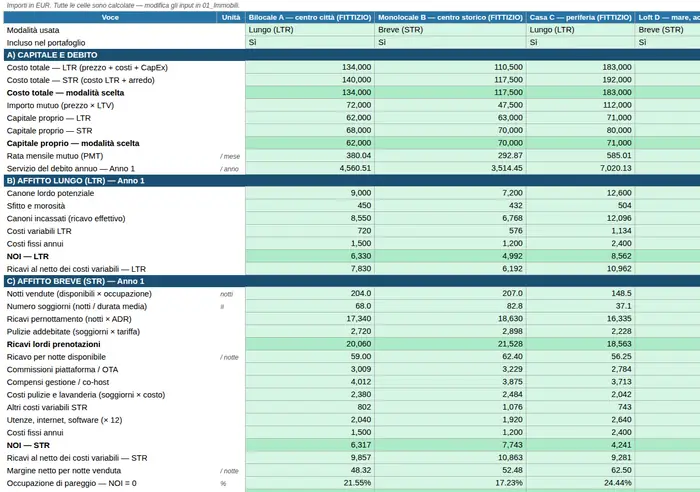The height and width of the screenshot is (492, 700).
Task: Click the 'Voce' column header
Action: (x=110, y=17)
